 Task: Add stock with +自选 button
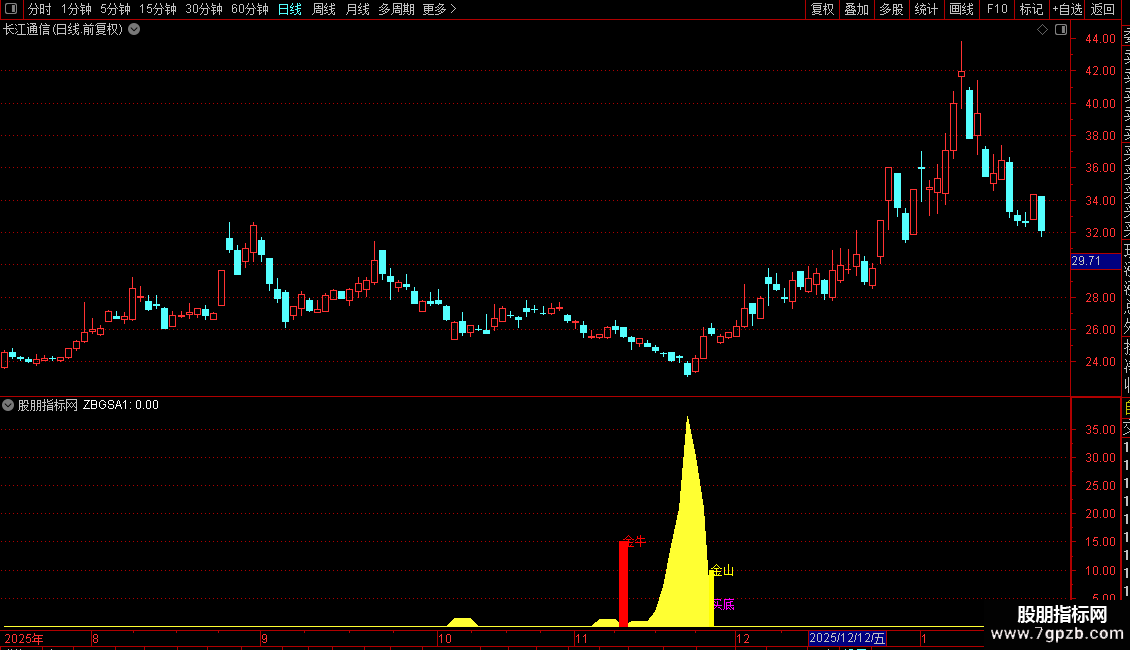pyautogui.click(x=1067, y=9)
